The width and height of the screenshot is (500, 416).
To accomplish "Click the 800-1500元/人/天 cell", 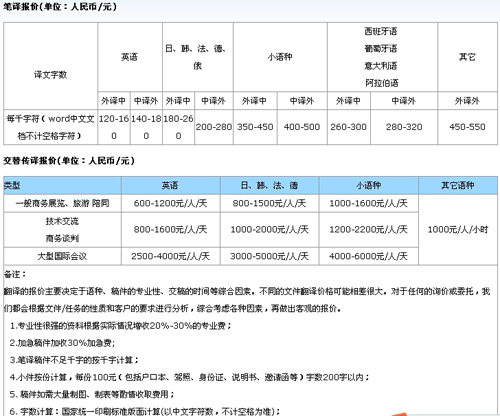I will click(x=269, y=203).
